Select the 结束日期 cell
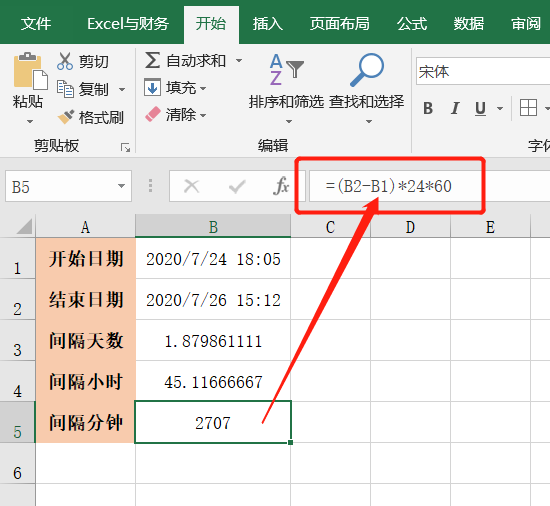This screenshot has height=506, width=550. [x=85, y=299]
